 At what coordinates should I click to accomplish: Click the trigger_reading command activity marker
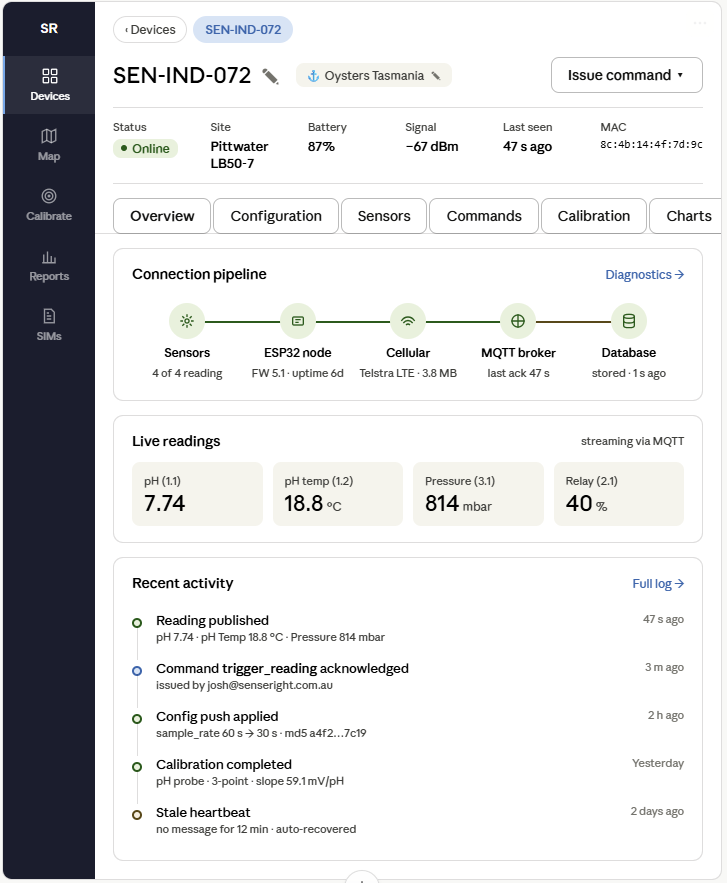(x=137, y=671)
